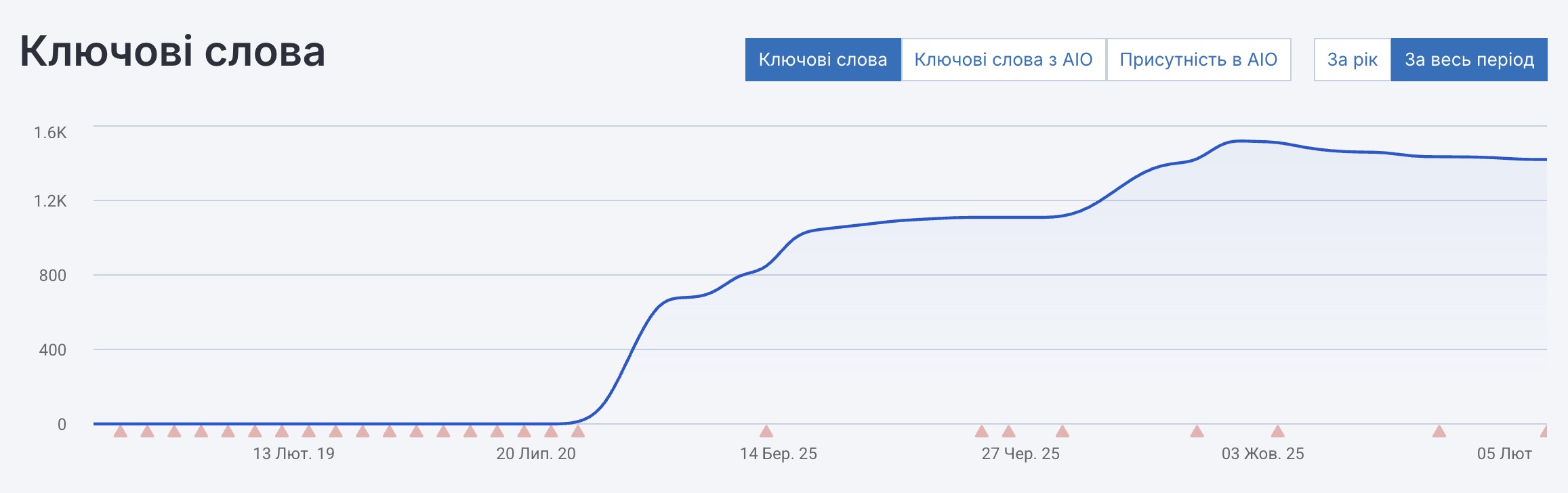
Task: Select the Присутність в AIO tab
Action: 1198,60
